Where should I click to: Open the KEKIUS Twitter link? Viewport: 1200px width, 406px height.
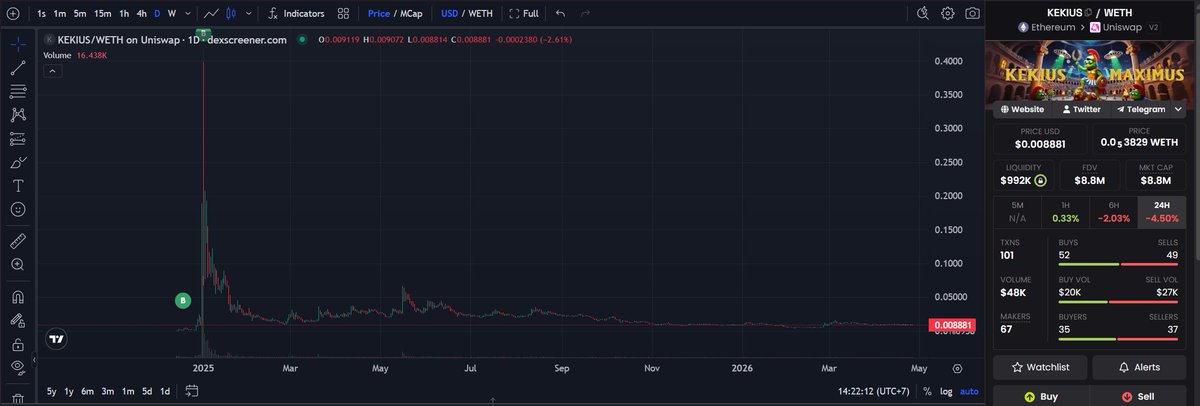click(1081, 109)
